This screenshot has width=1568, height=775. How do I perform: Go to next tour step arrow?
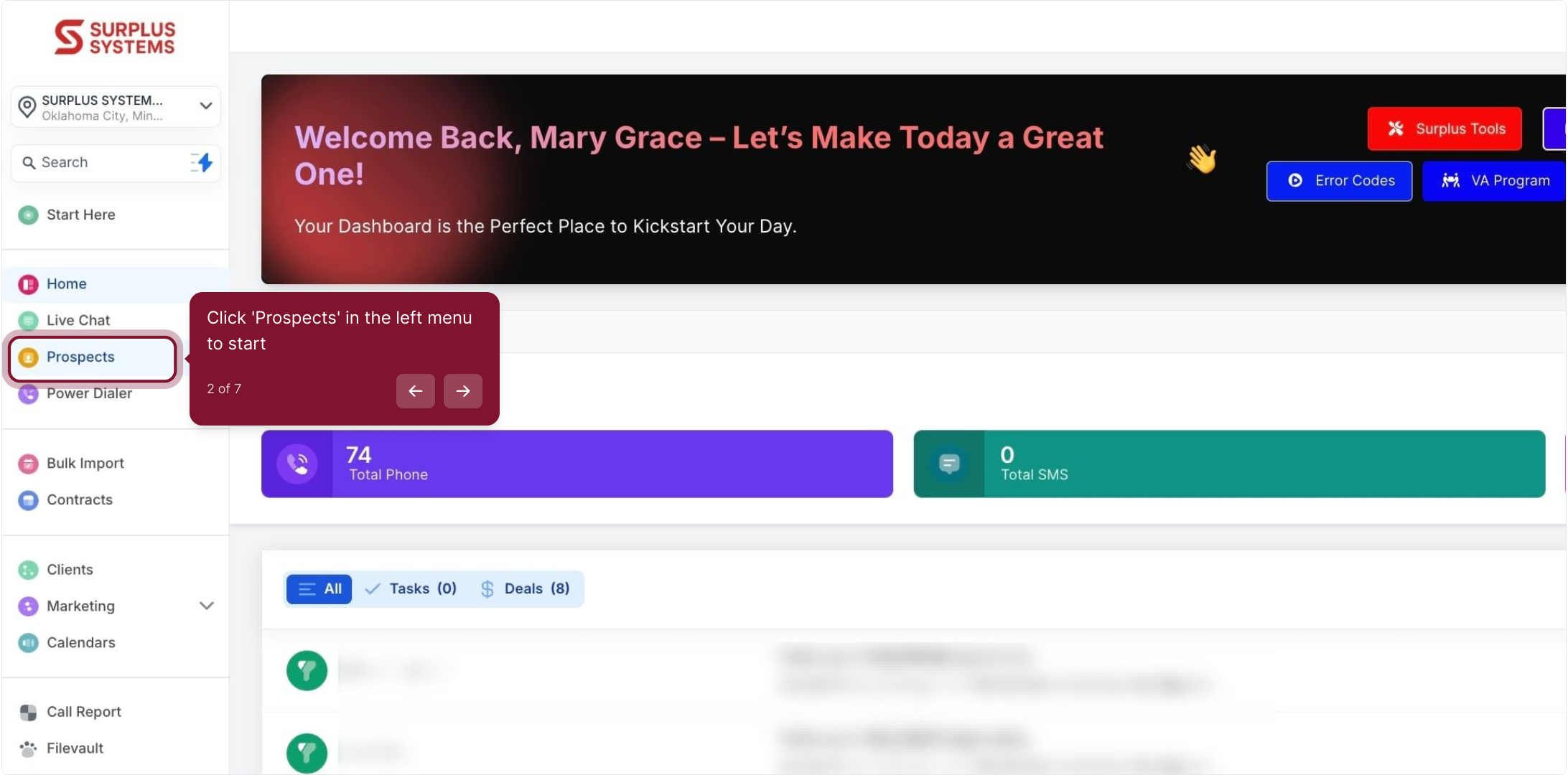point(462,391)
